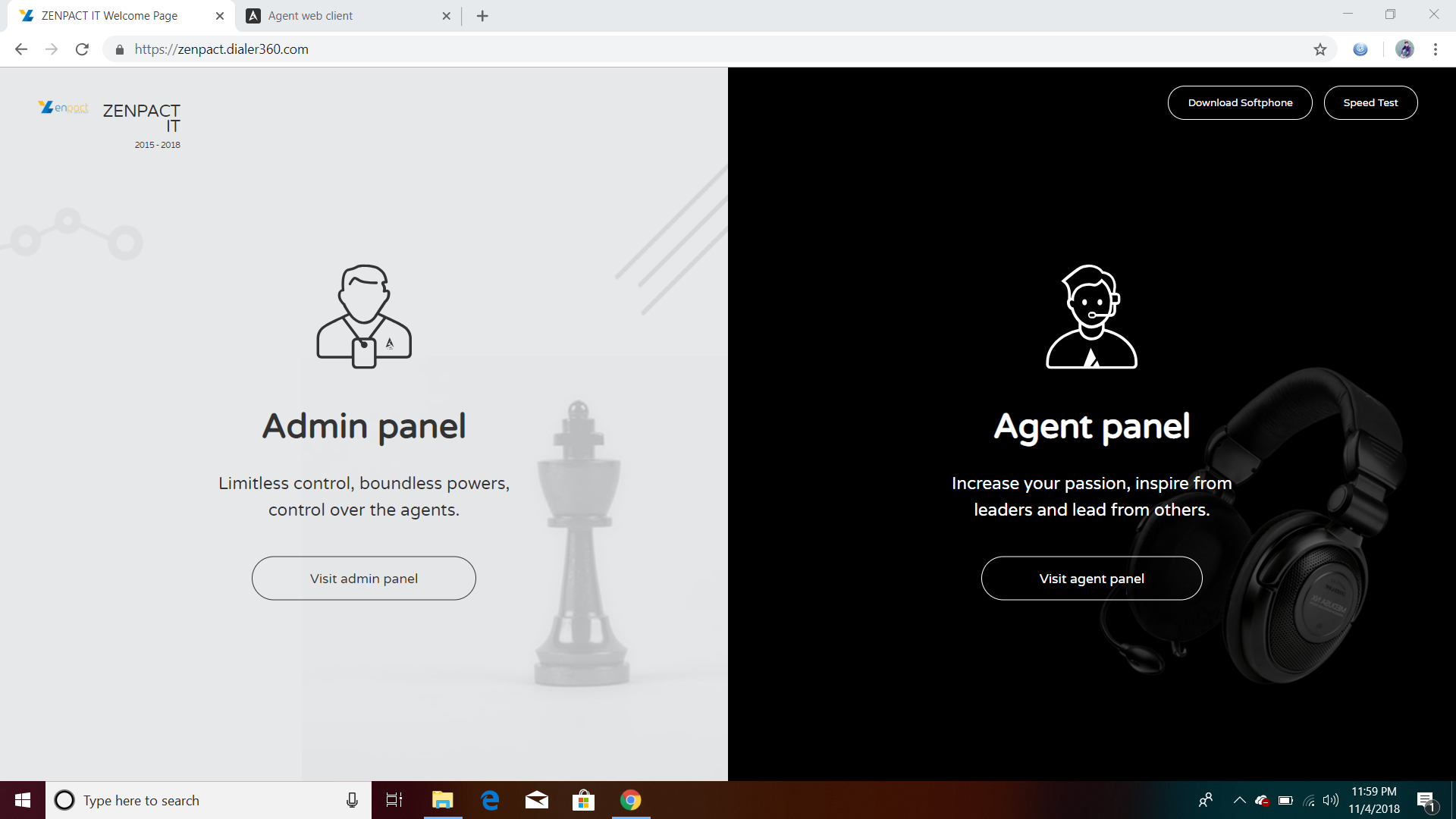Image resolution: width=1456 pixels, height=819 pixels.
Task: Reload the page using refresh icon
Action: [82, 49]
